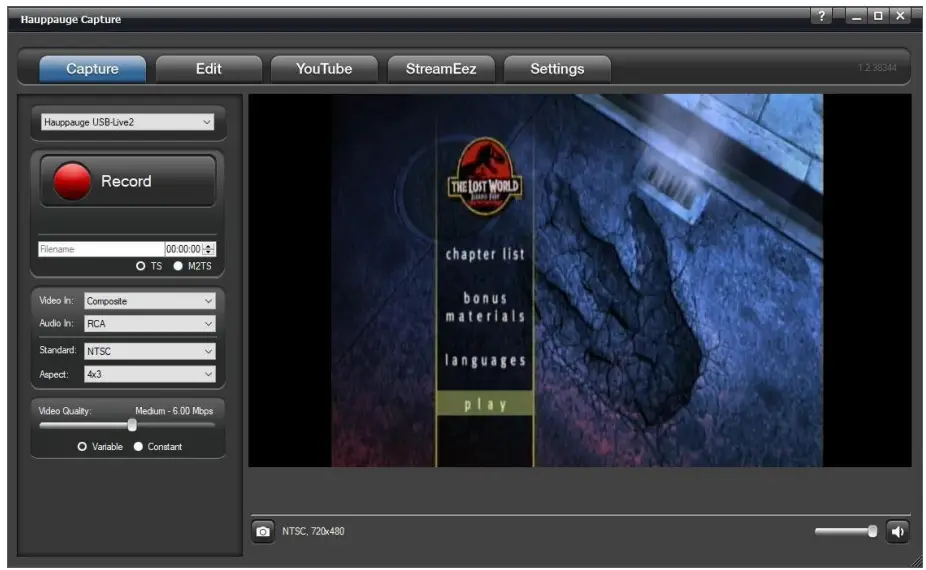Minimize the Hauppauge Capture window
The width and height of the screenshot is (926, 570).
pos(856,16)
